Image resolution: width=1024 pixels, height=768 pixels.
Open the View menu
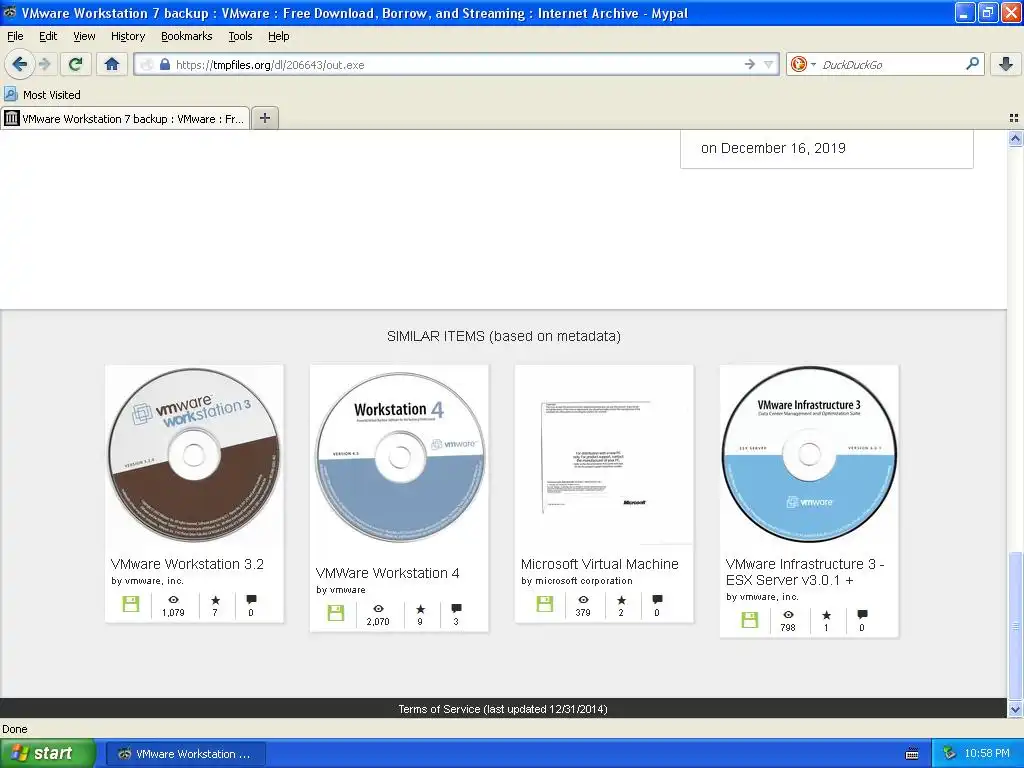point(84,37)
